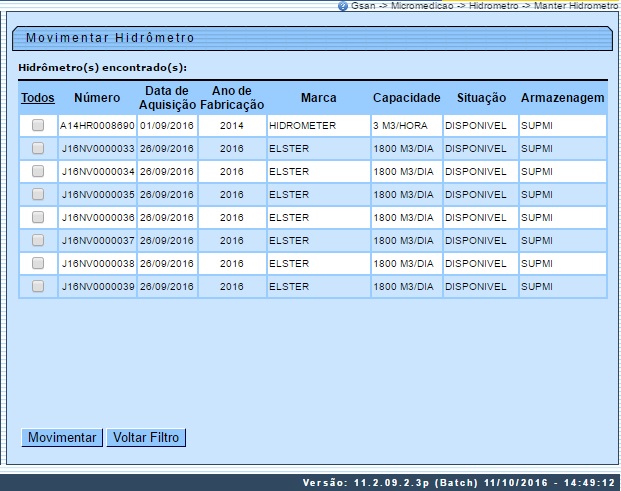The height and width of the screenshot is (491, 621).
Task: Select checkbox for hydrometer A14HR0008690
Action: pyautogui.click(x=38, y=126)
